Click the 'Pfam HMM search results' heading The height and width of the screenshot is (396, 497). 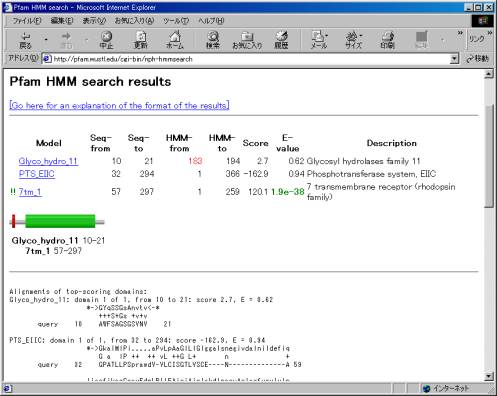[90, 82]
